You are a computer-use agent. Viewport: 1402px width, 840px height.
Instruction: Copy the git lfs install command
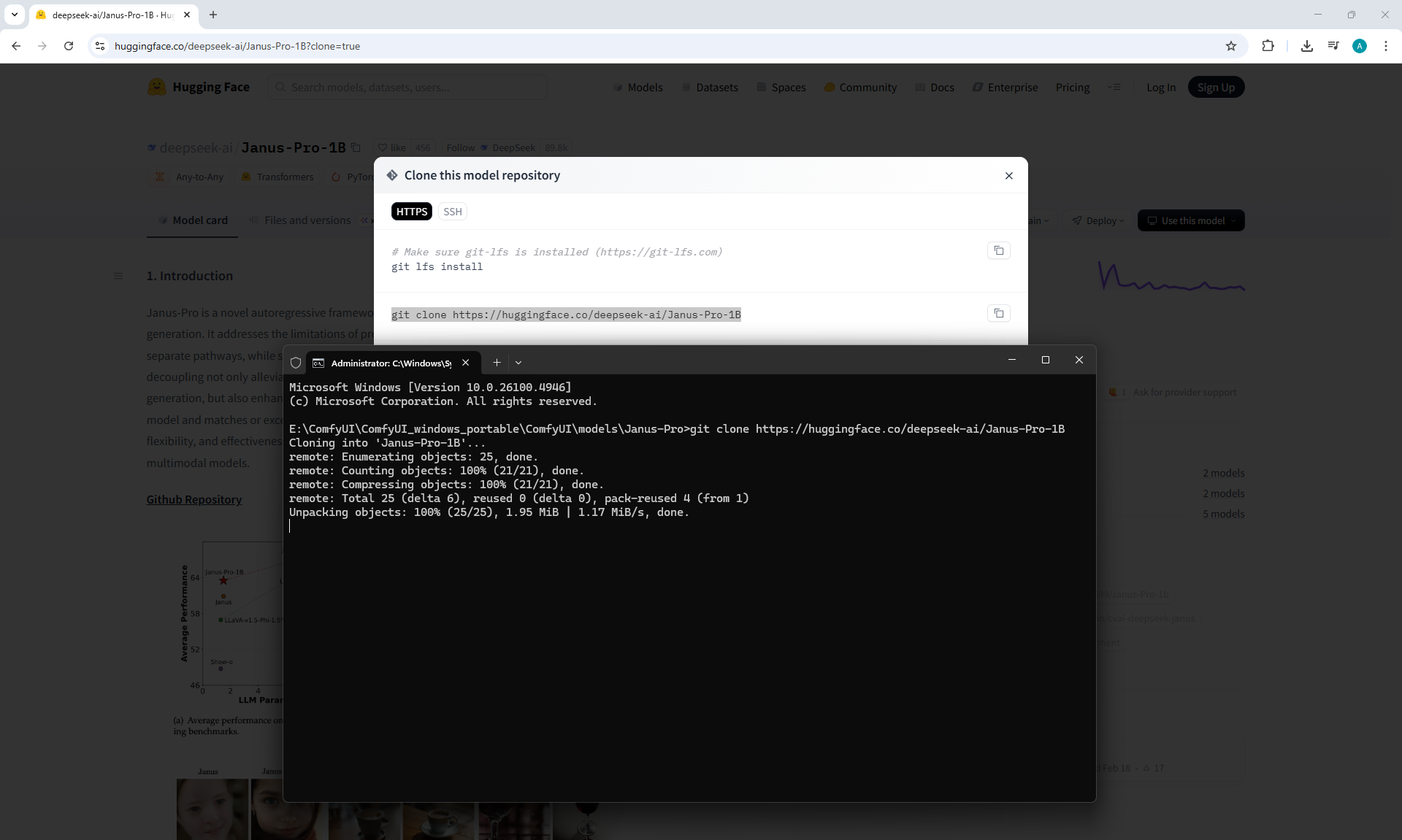click(998, 250)
